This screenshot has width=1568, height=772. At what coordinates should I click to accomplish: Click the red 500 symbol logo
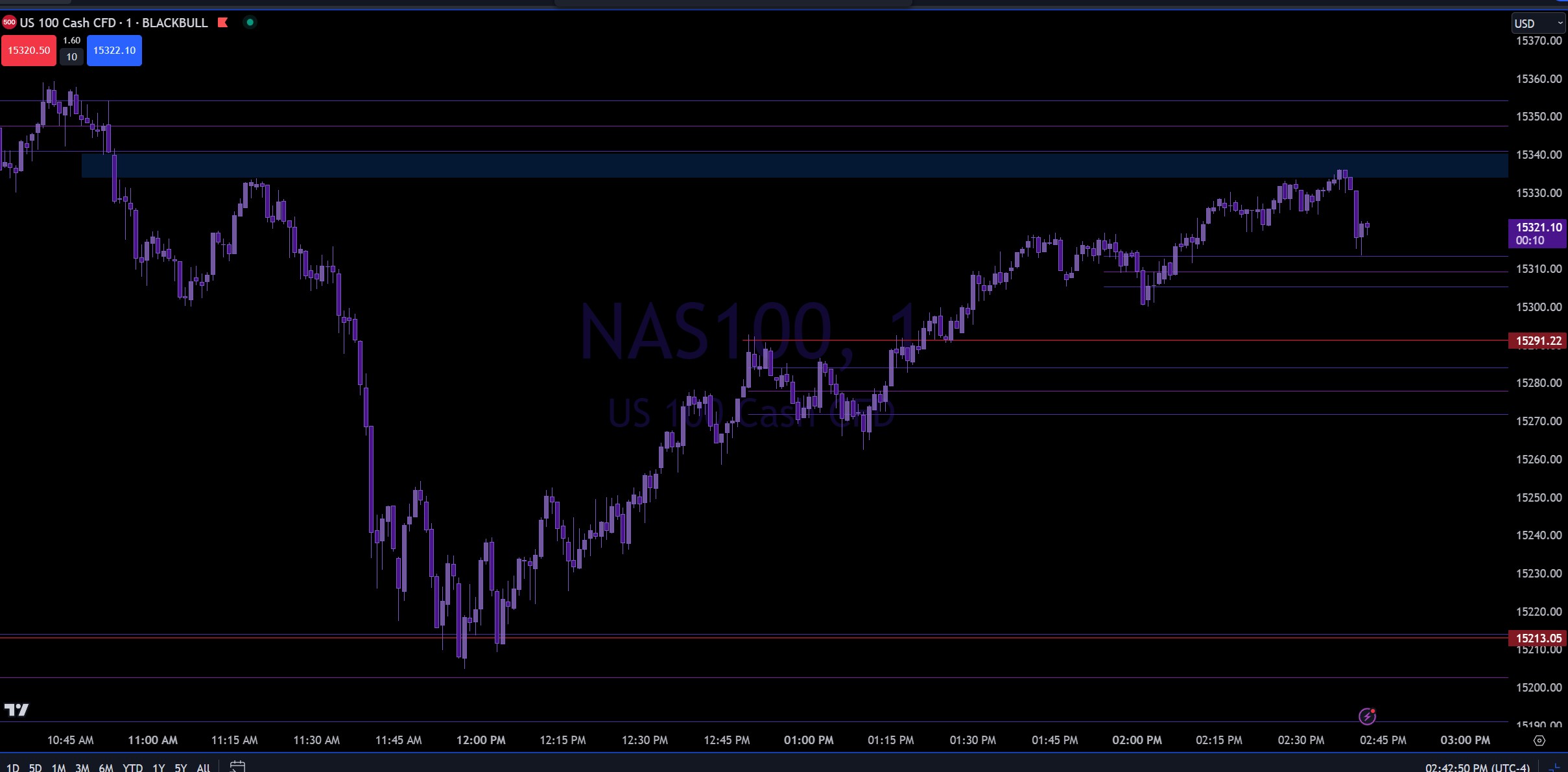(9, 23)
